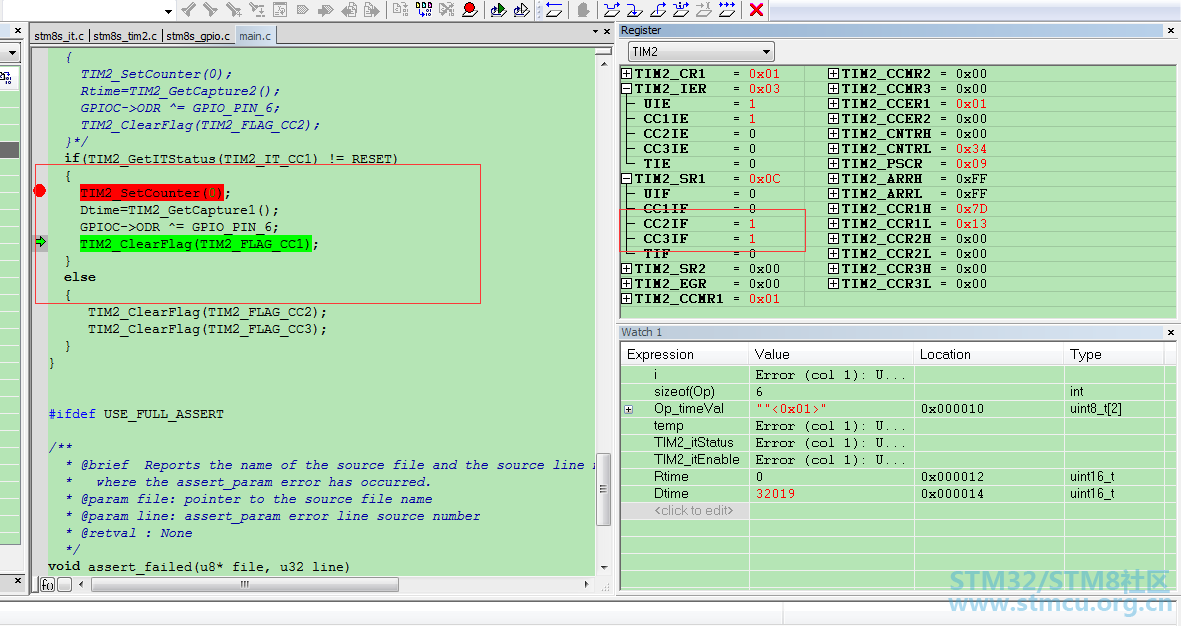Viewport: 1181px width, 626px height.
Task: Click the second grayed hammer build icon
Action: (x=211, y=9)
